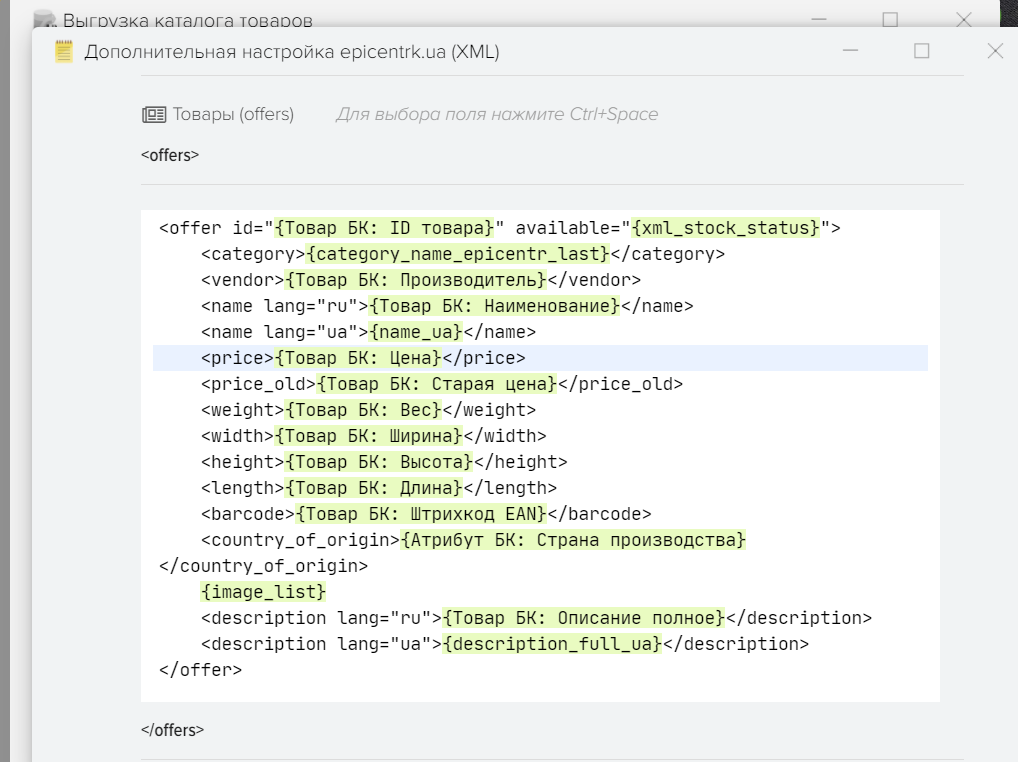Place cursor in the closing </offer> tag line
This screenshot has height=762, width=1018.
click(x=200, y=670)
